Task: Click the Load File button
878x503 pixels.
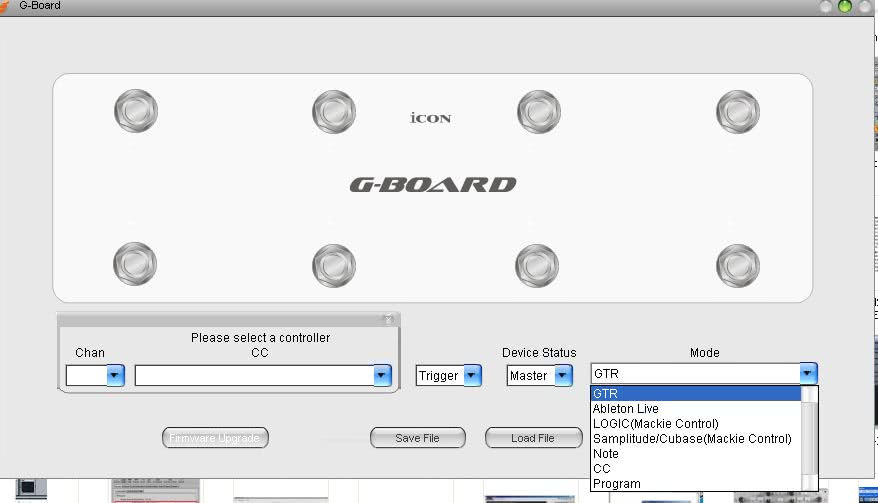Action: coord(533,438)
